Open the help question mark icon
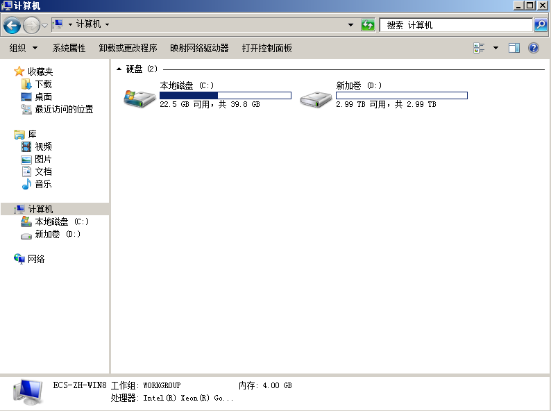Screen dimensions: 551x411 pos(533,48)
